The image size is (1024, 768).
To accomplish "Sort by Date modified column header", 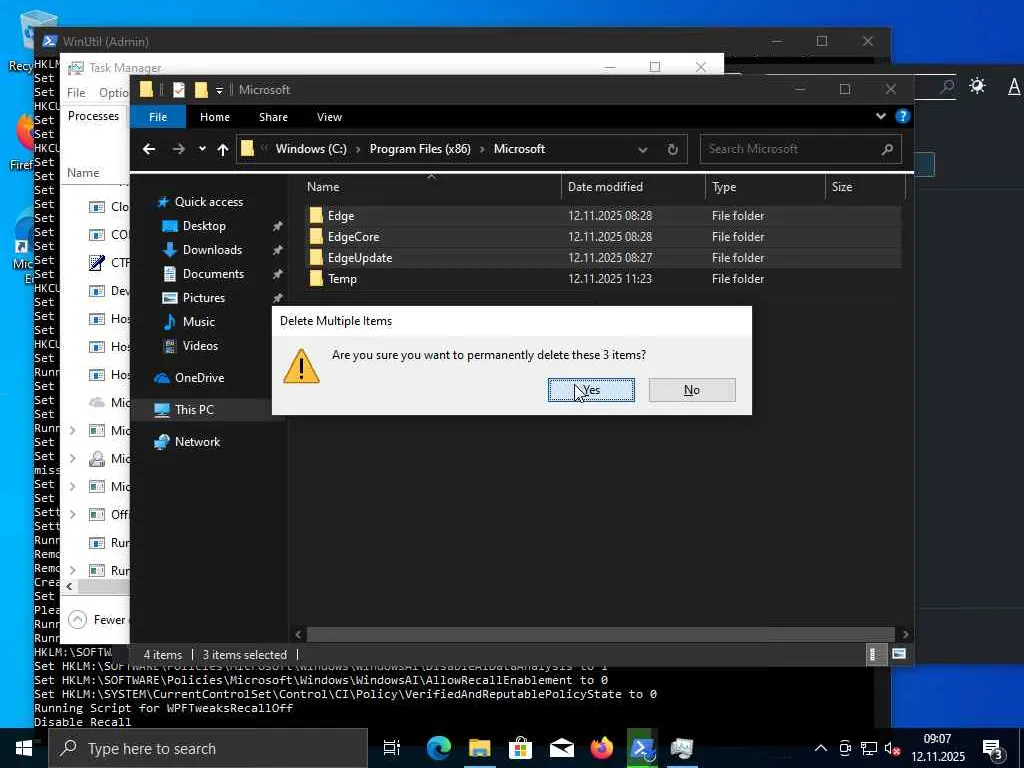I will pyautogui.click(x=632, y=187).
